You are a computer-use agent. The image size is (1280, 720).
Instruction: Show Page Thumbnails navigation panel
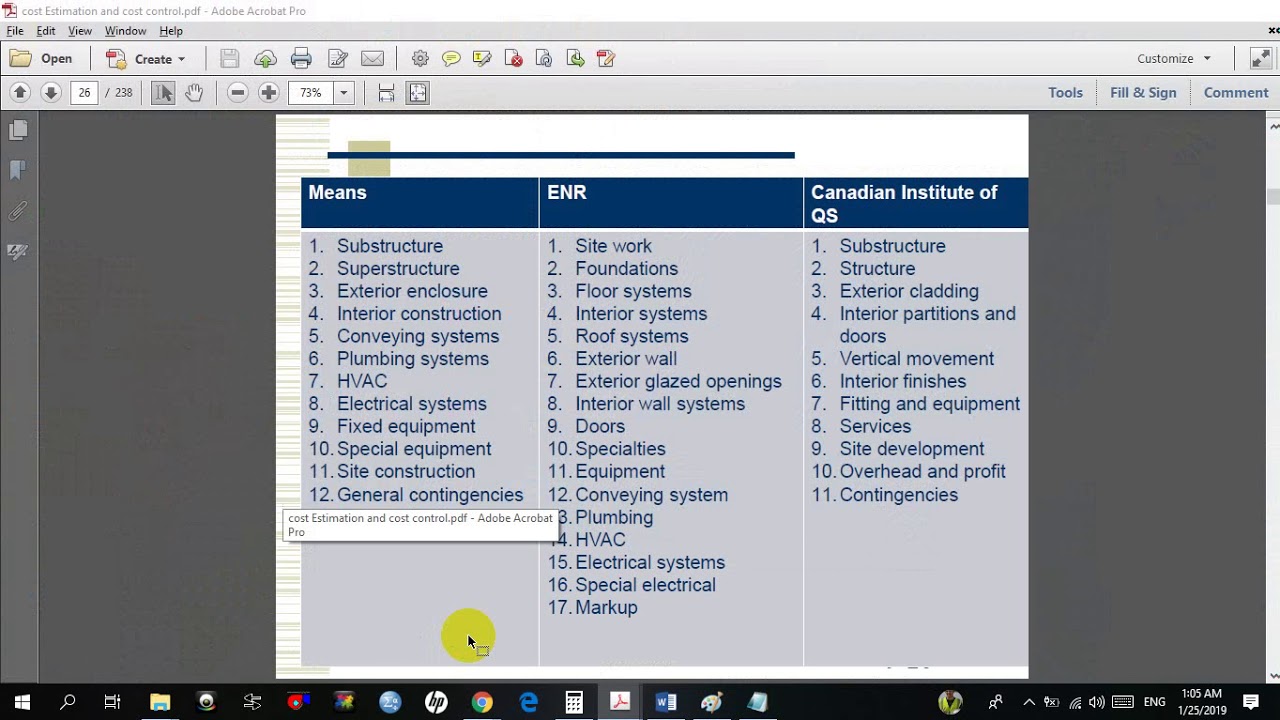tap(18, 130)
